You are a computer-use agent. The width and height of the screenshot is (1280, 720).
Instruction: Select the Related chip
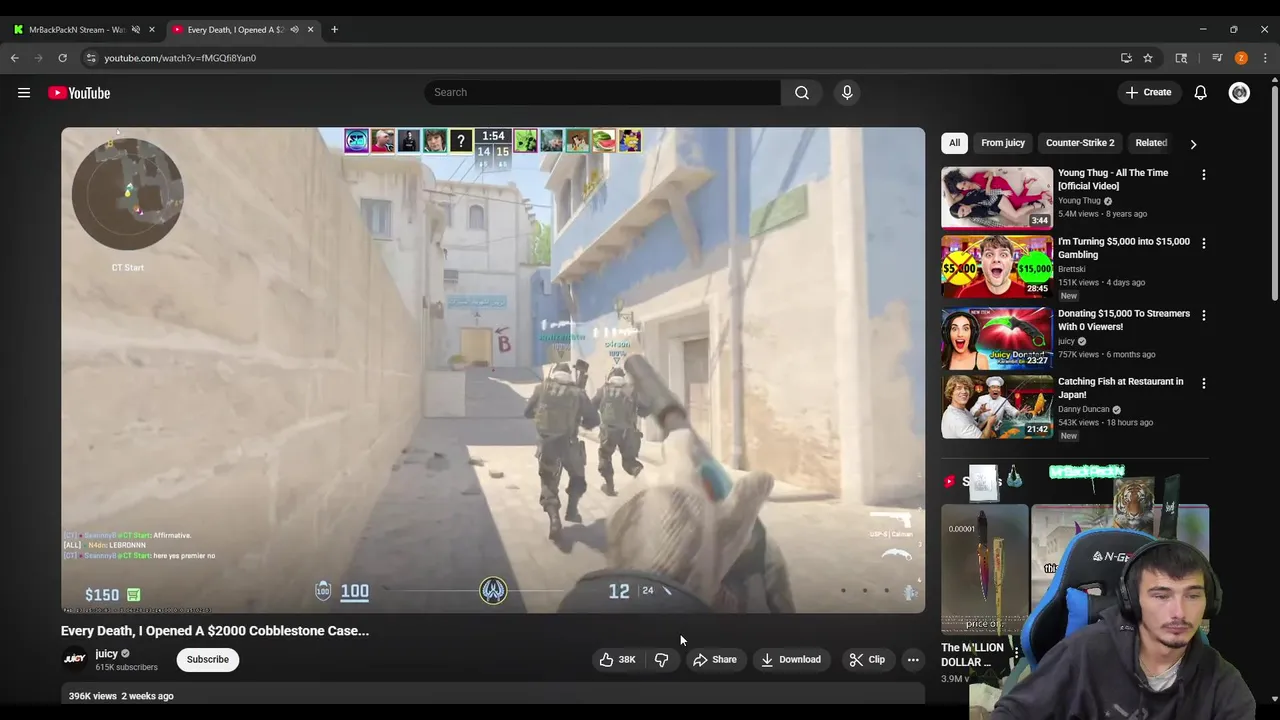(1151, 143)
